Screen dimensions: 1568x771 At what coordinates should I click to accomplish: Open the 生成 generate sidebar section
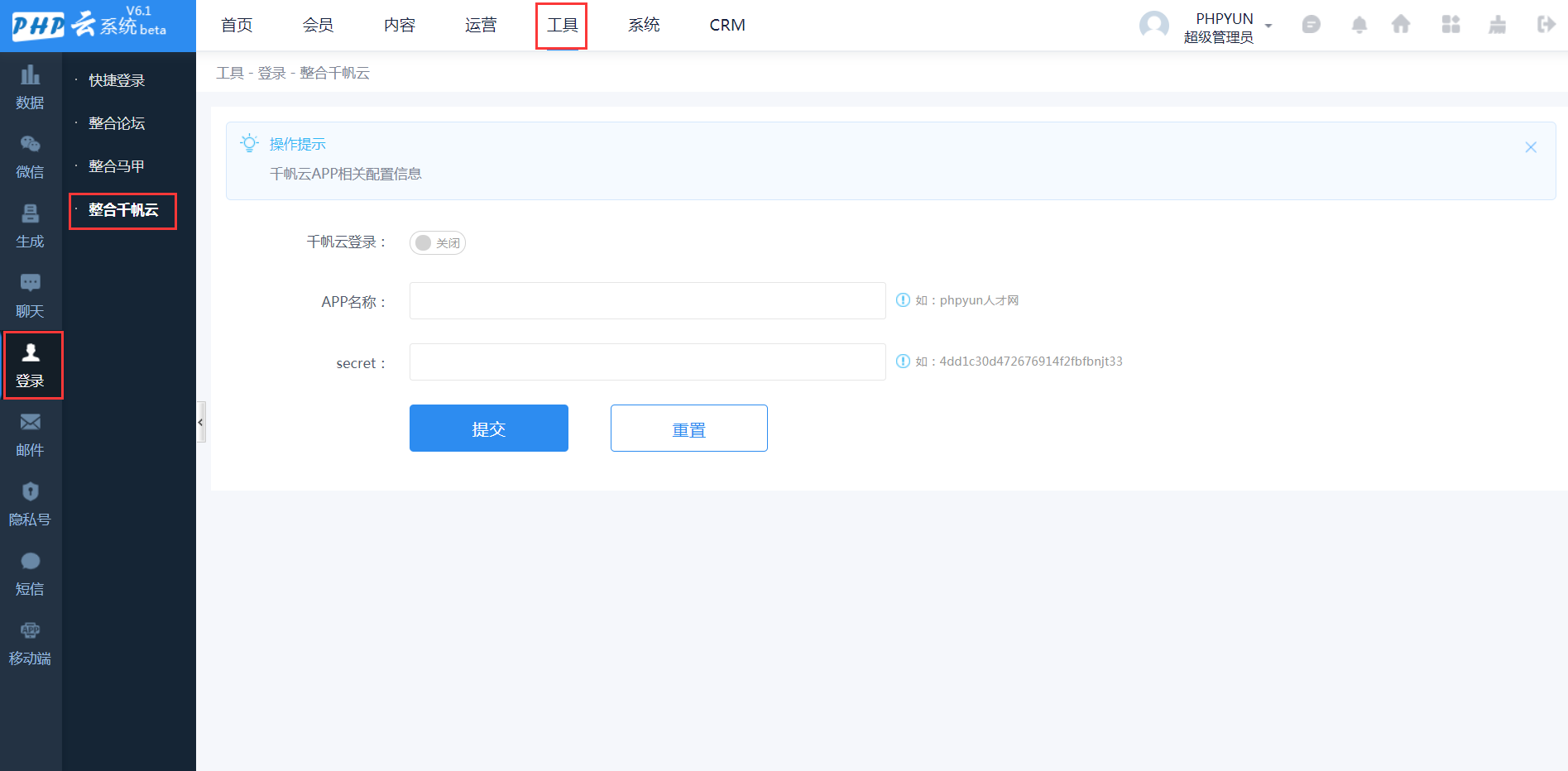click(x=31, y=227)
